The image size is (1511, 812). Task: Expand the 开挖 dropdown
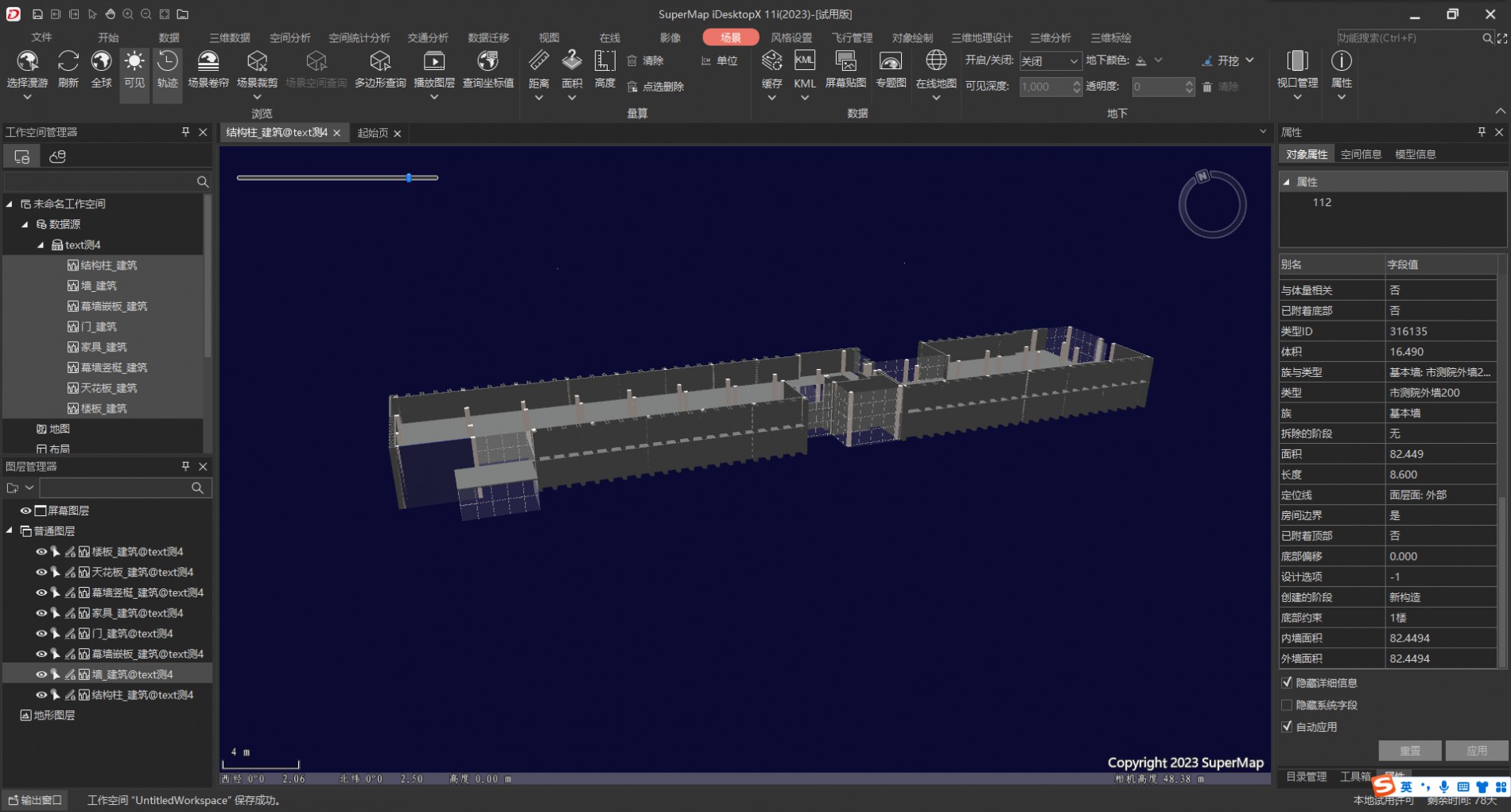1250,60
